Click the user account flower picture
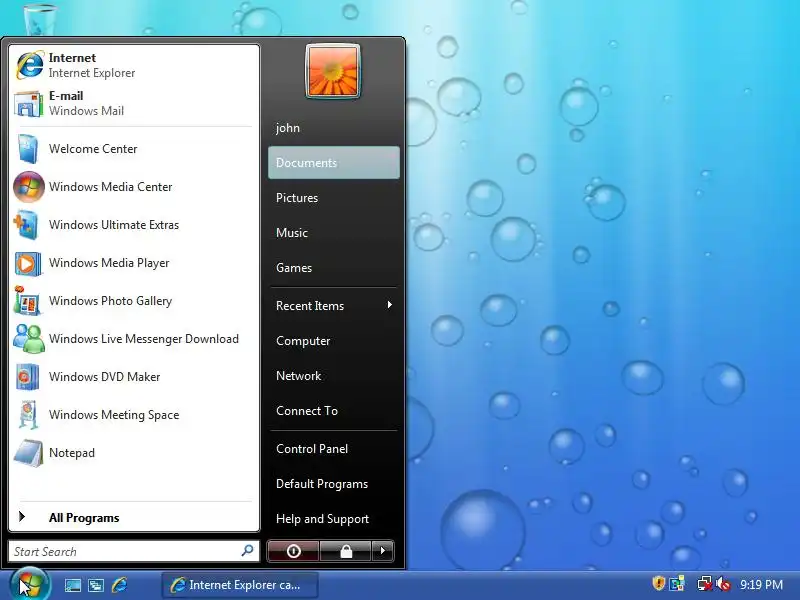Viewport: 800px width, 600px height. tap(333, 71)
